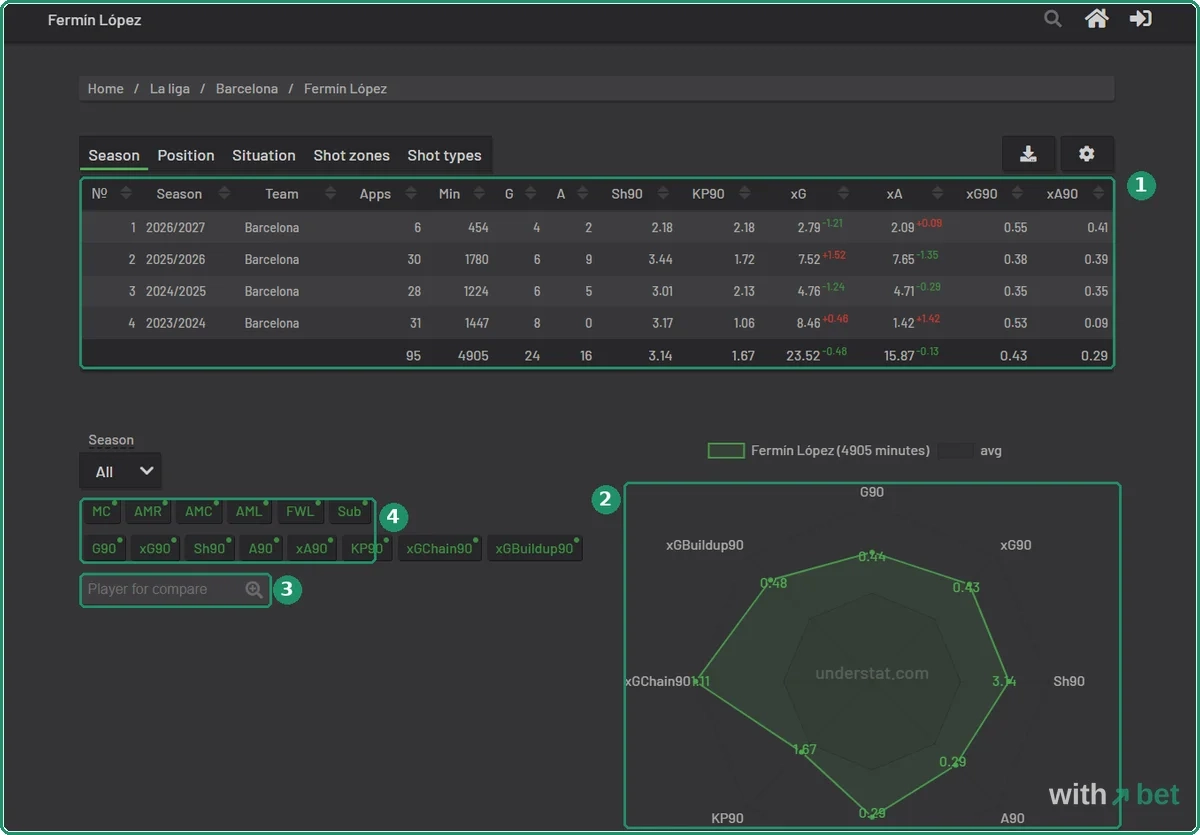The width and height of the screenshot is (1200, 835).
Task: Toggle the AMC position filter
Action: click(x=199, y=512)
